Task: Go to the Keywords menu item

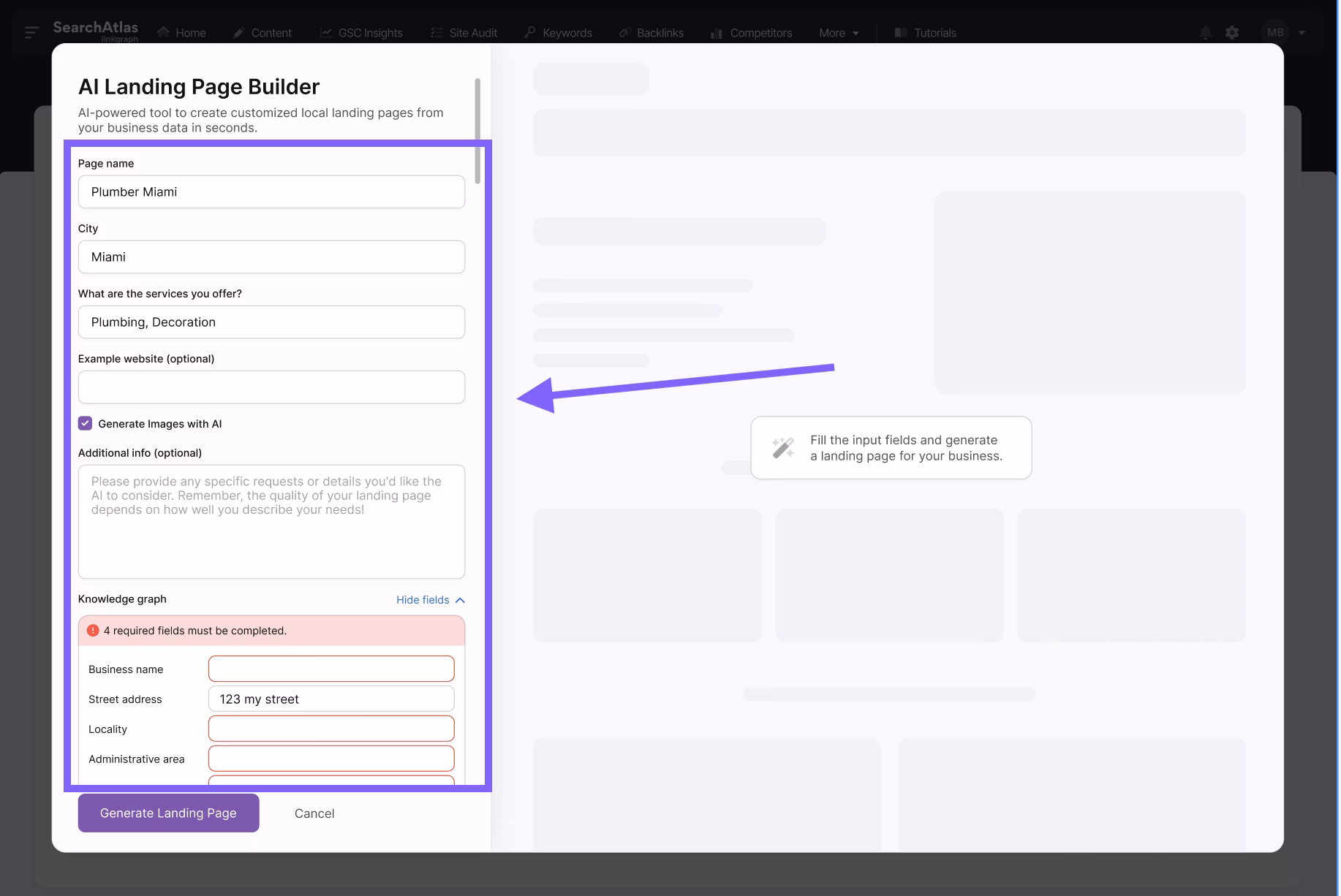Action: 559,33
